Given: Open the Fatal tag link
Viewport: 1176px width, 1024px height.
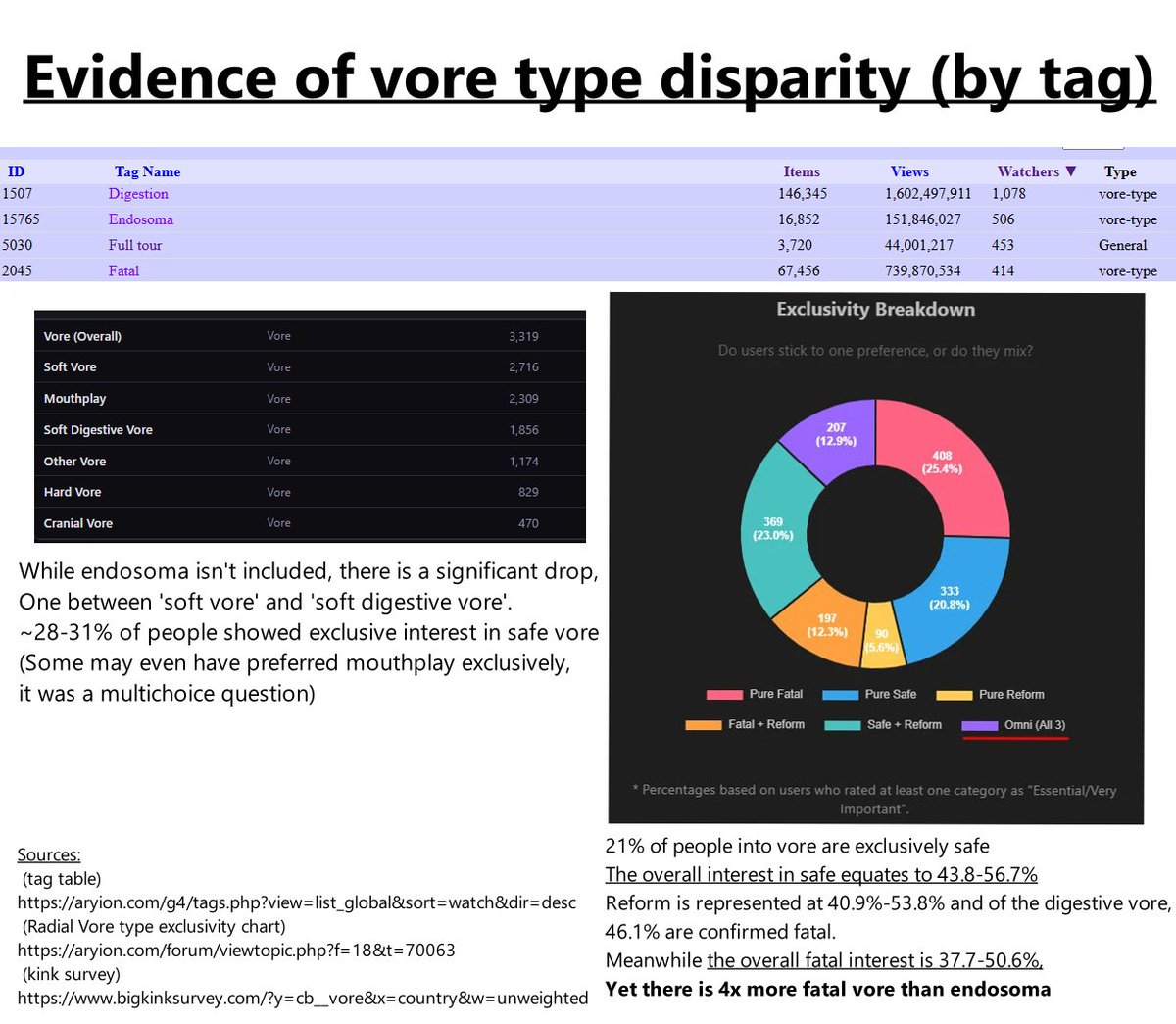Looking at the screenshot, I should click(x=123, y=270).
